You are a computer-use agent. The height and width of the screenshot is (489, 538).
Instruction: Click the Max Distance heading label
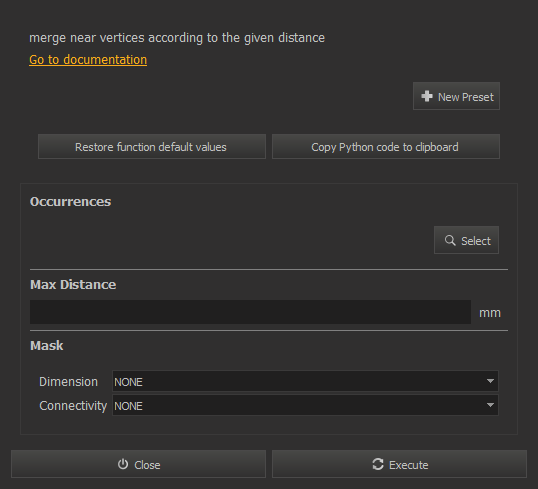pyautogui.click(x=73, y=285)
